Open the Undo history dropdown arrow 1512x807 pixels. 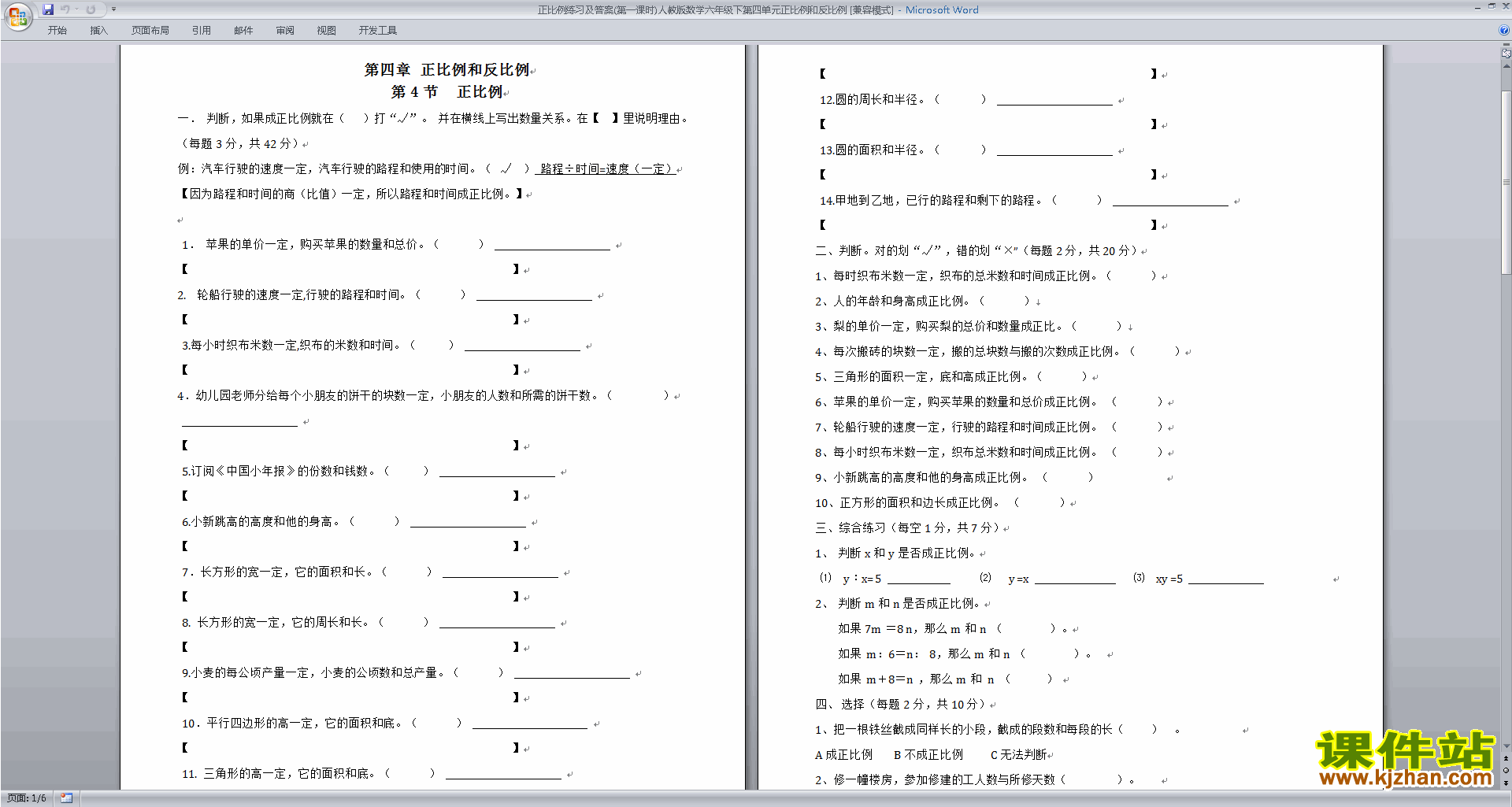pyautogui.click(x=76, y=9)
